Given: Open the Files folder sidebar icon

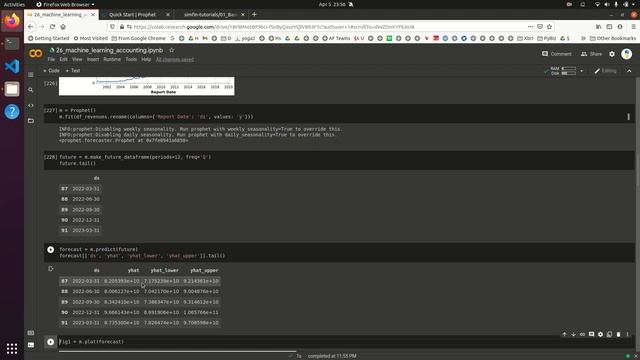Looking at the screenshot, I should [x=31, y=120].
